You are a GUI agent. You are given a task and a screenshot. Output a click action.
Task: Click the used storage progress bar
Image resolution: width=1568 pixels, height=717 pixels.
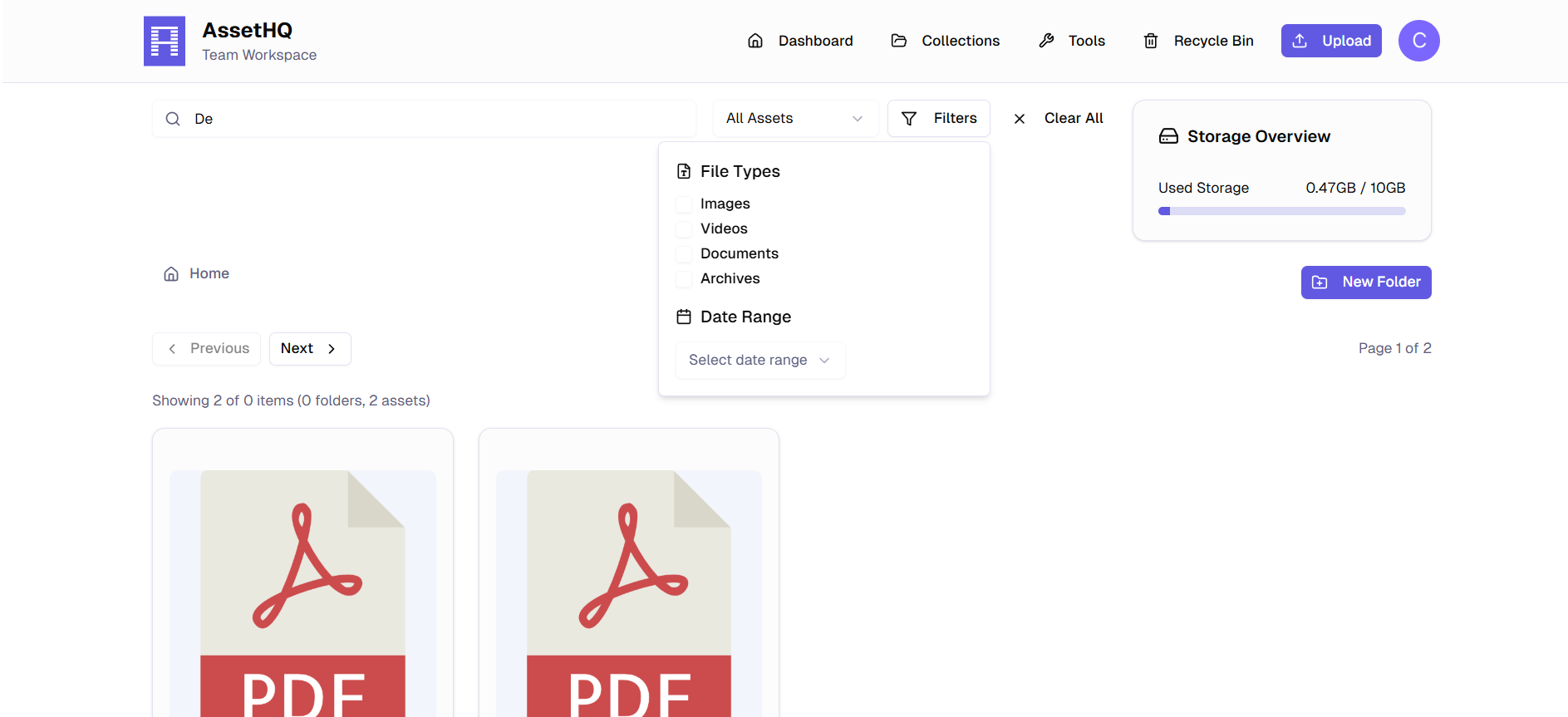[x=1281, y=211]
